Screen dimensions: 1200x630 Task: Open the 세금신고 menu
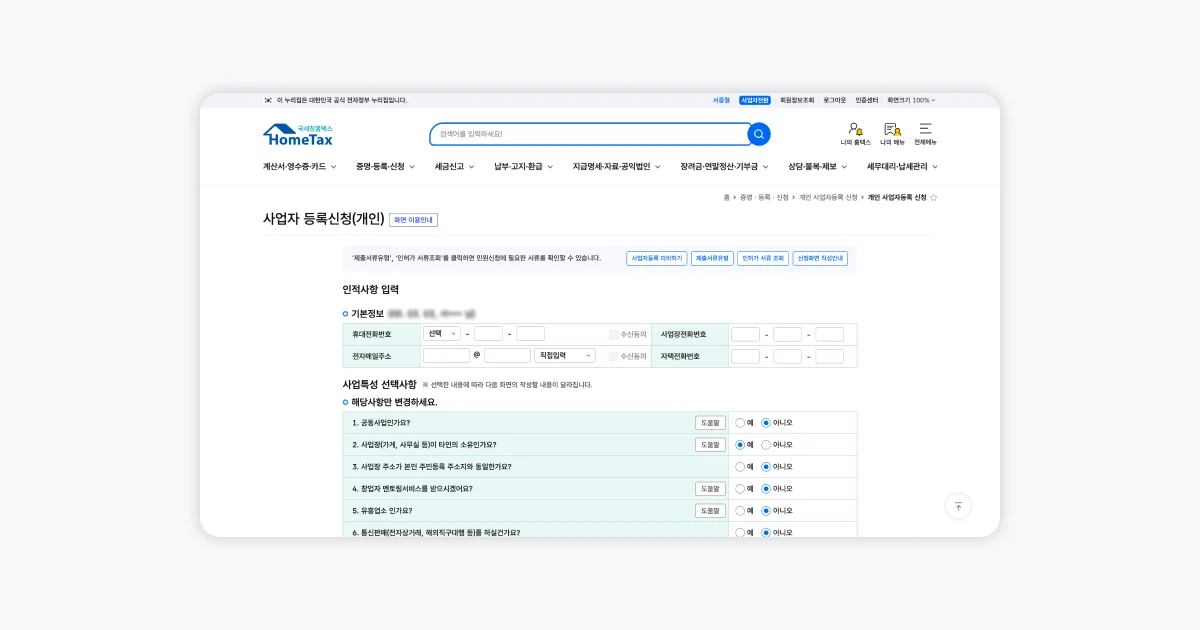point(454,167)
